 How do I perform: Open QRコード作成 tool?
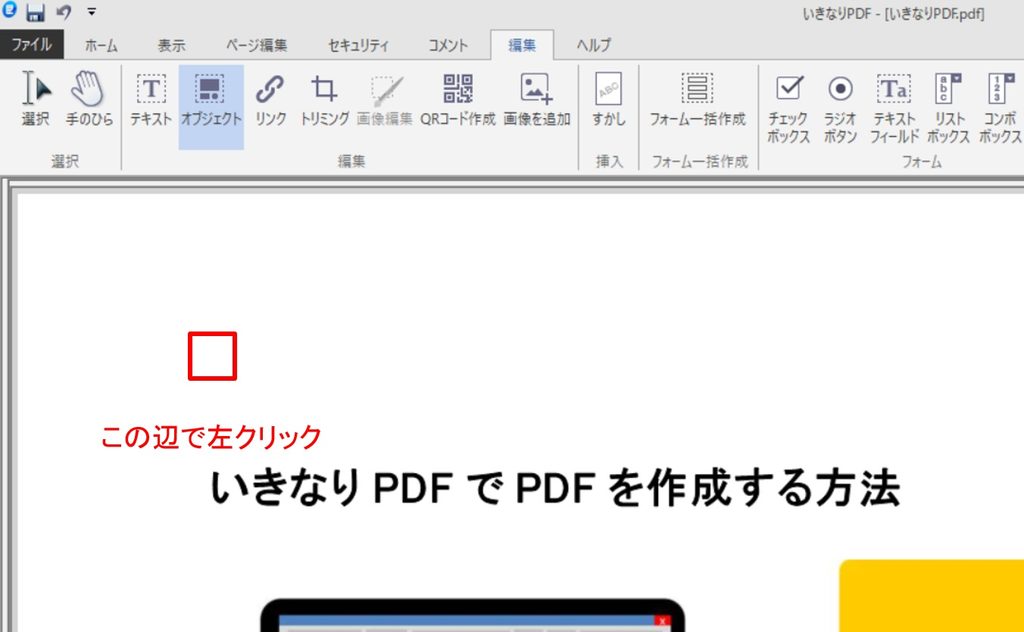[458, 99]
